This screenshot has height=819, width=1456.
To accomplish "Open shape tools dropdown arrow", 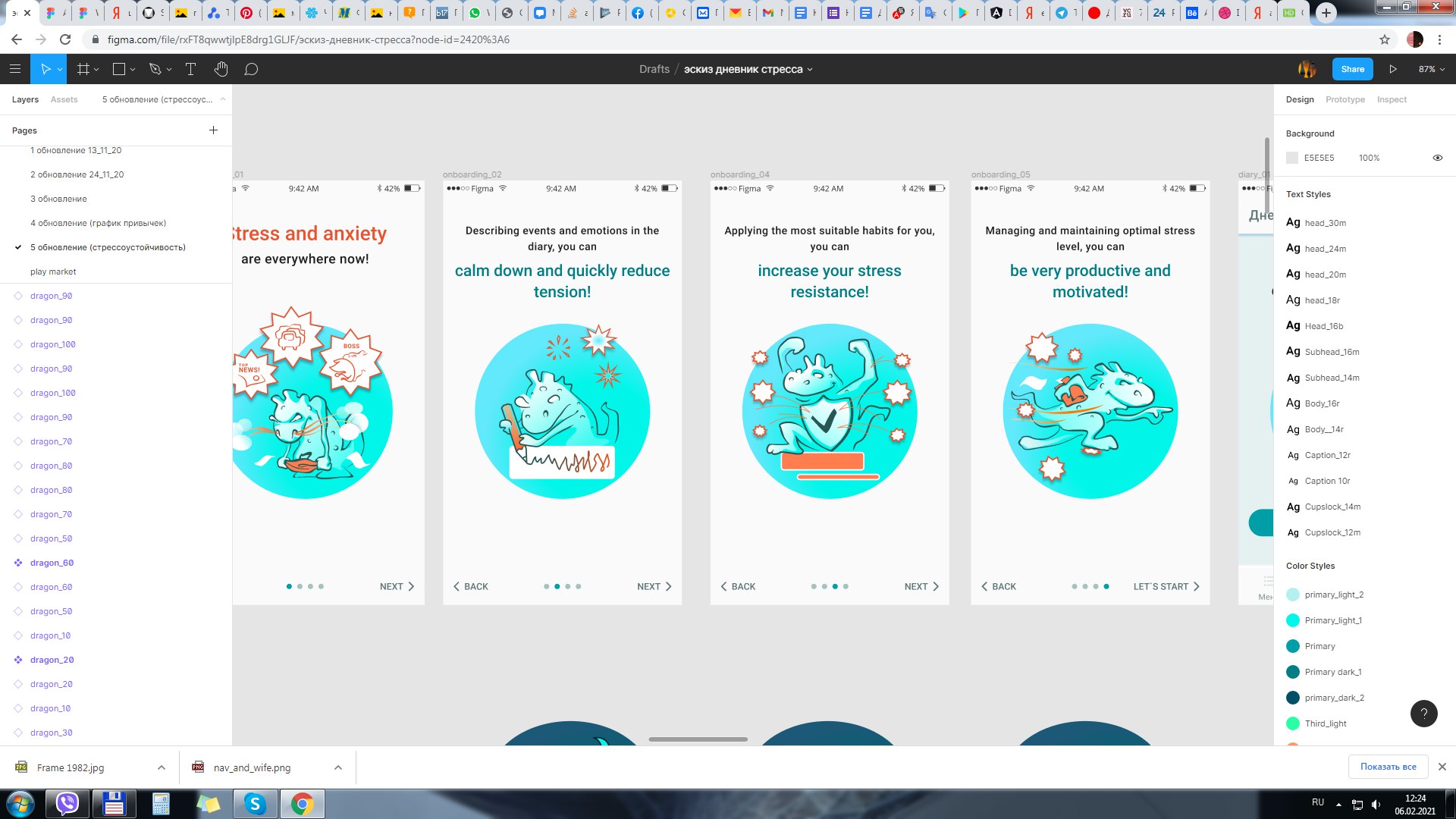I will click(x=133, y=70).
